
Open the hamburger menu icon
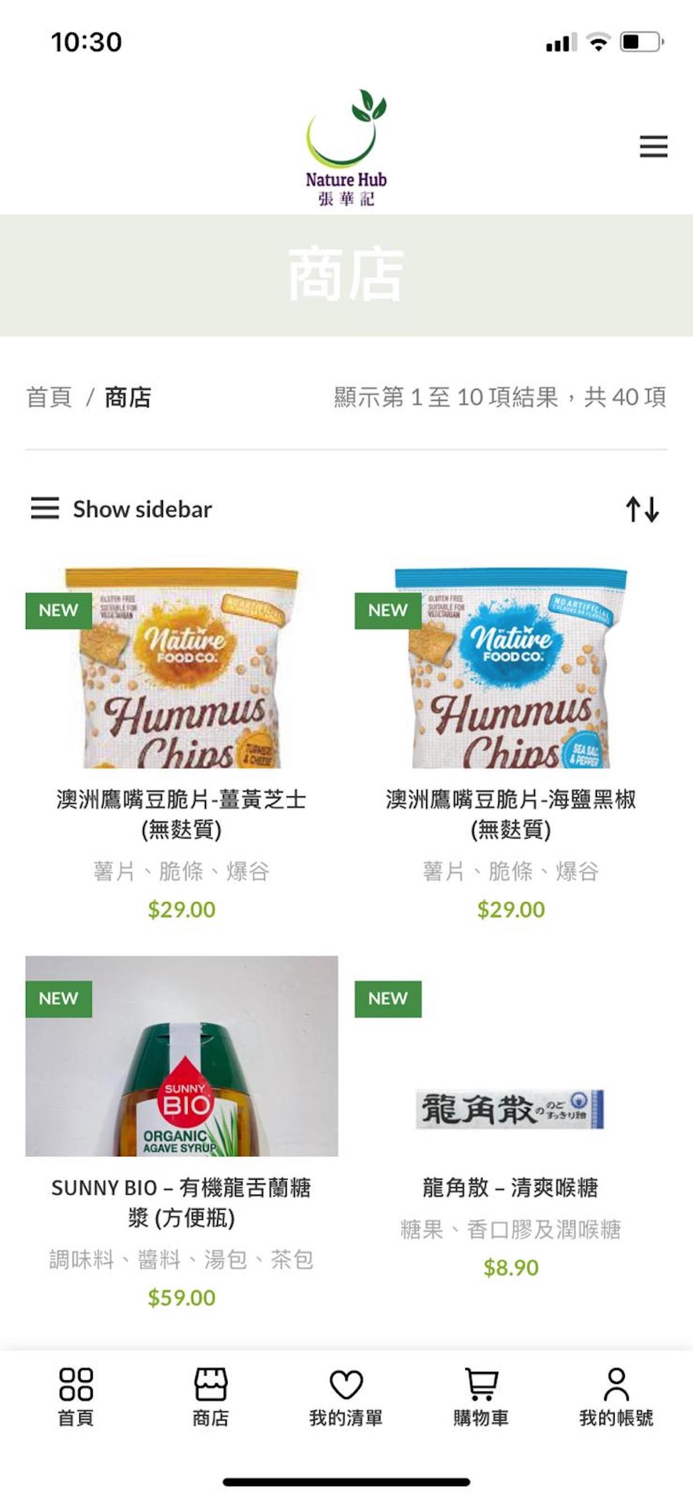(x=653, y=147)
